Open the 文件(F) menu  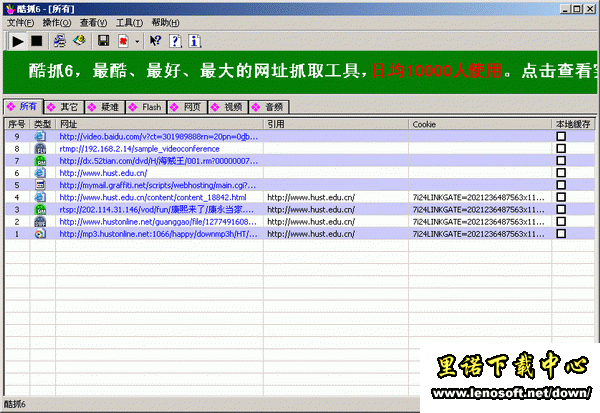[x=20, y=23]
